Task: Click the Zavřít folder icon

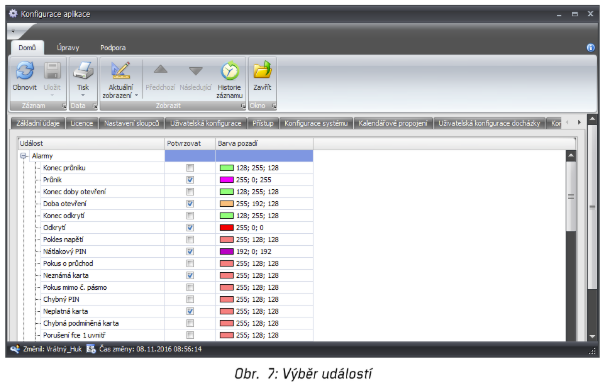Action: (262, 71)
